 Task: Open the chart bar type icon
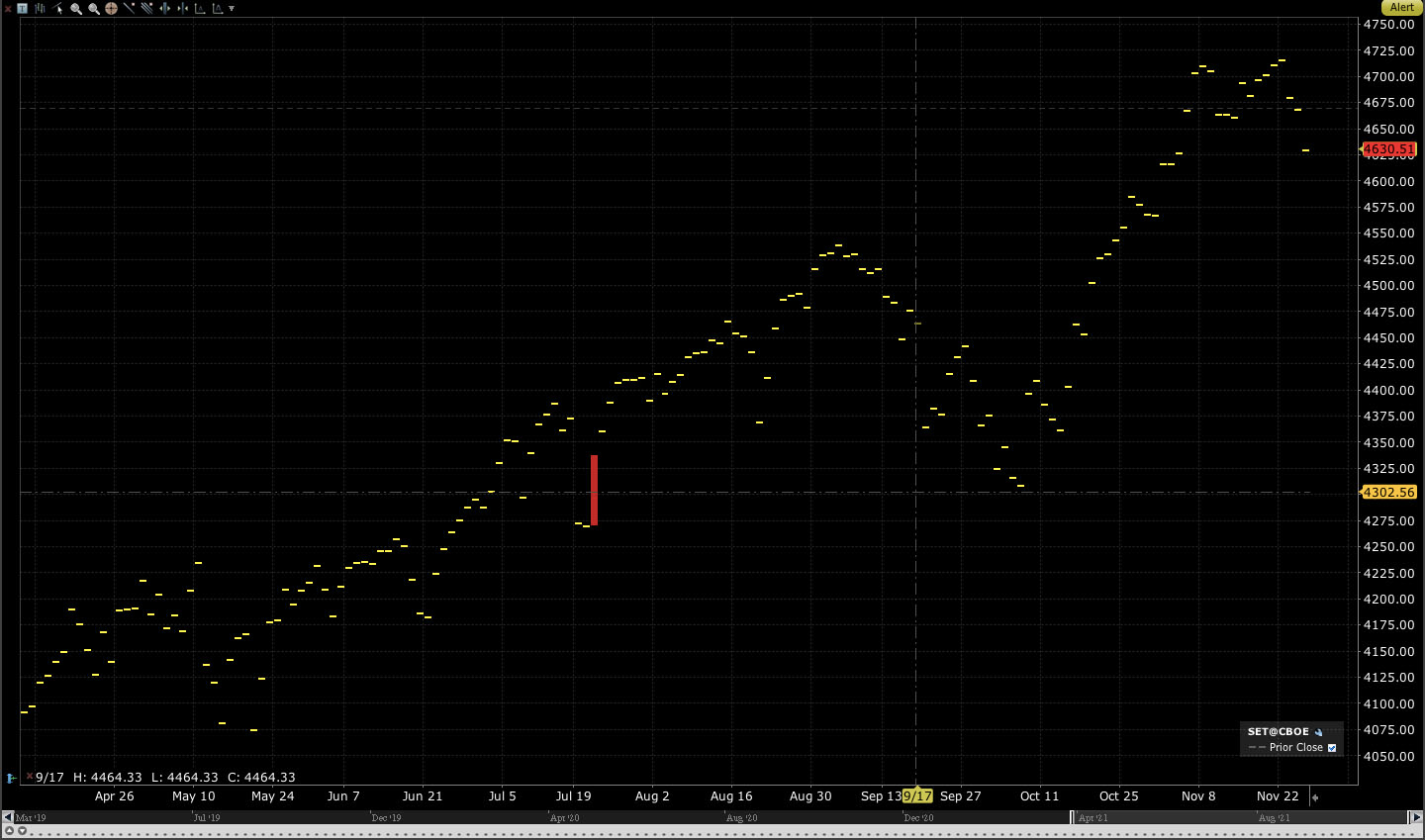pos(40,8)
